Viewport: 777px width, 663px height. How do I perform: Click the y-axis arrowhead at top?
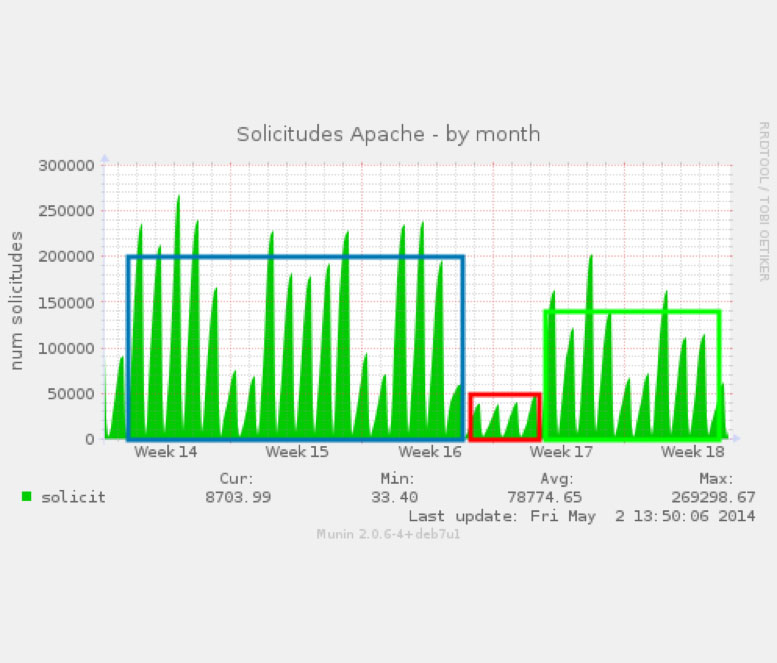click(104, 159)
